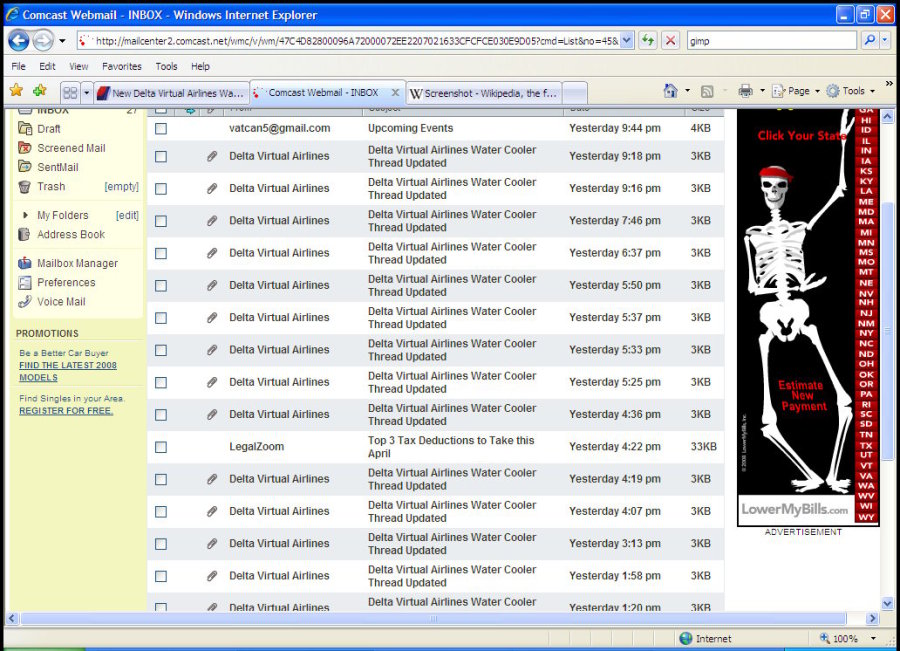The image size is (900, 651).
Task: Go forward with the browser Forward arrow
Action: pyautogui.click(x=42, y=41)
